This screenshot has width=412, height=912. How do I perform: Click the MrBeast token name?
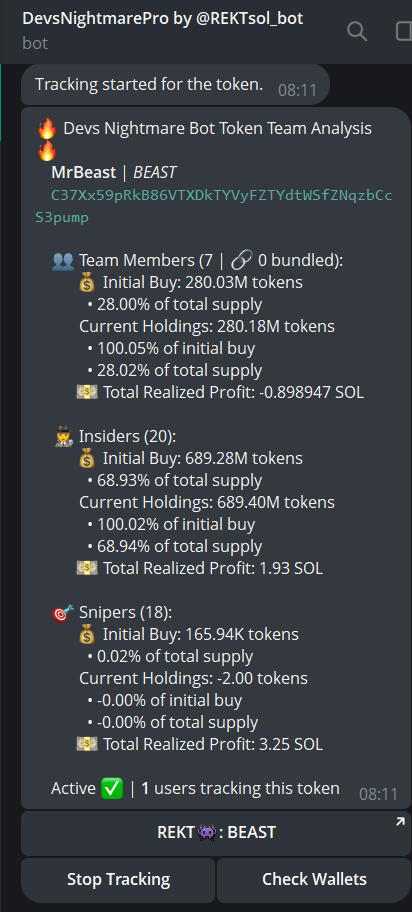83,172
